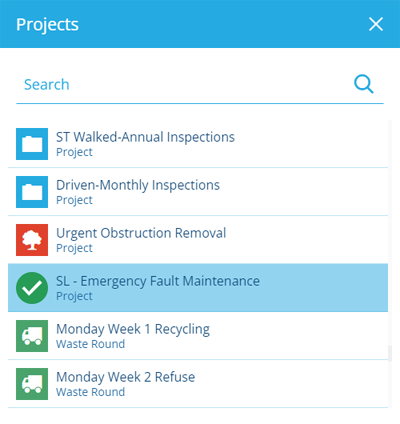The height and width of the screenshot is (424, 400).
Task: Click the truck icon for Monday Week 2 Refuse
Action: click(x=32, y=384)
